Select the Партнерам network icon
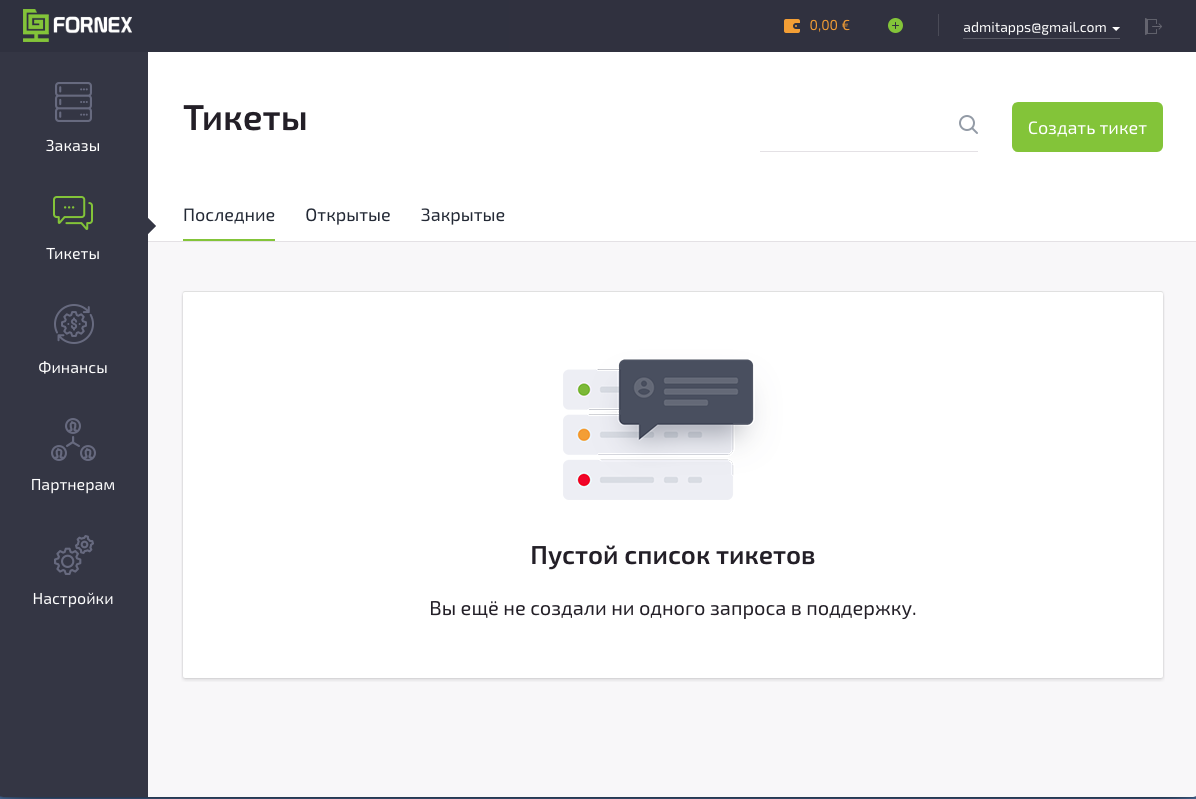 click(x=71, y=440)
